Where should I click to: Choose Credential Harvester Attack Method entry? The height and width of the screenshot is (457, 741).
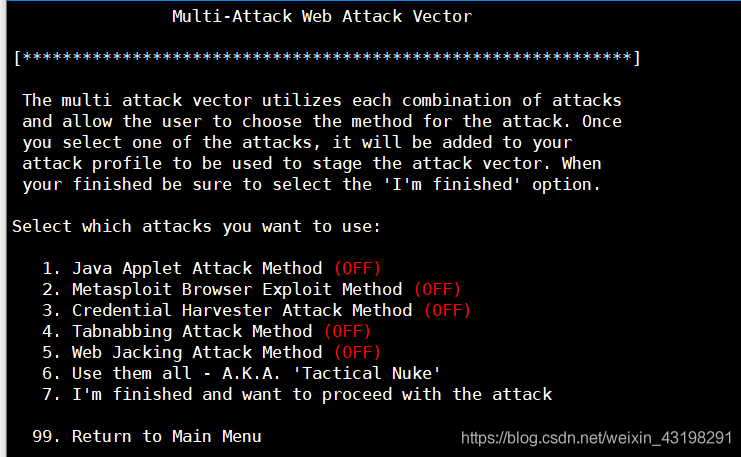click(x=257, y=310)
